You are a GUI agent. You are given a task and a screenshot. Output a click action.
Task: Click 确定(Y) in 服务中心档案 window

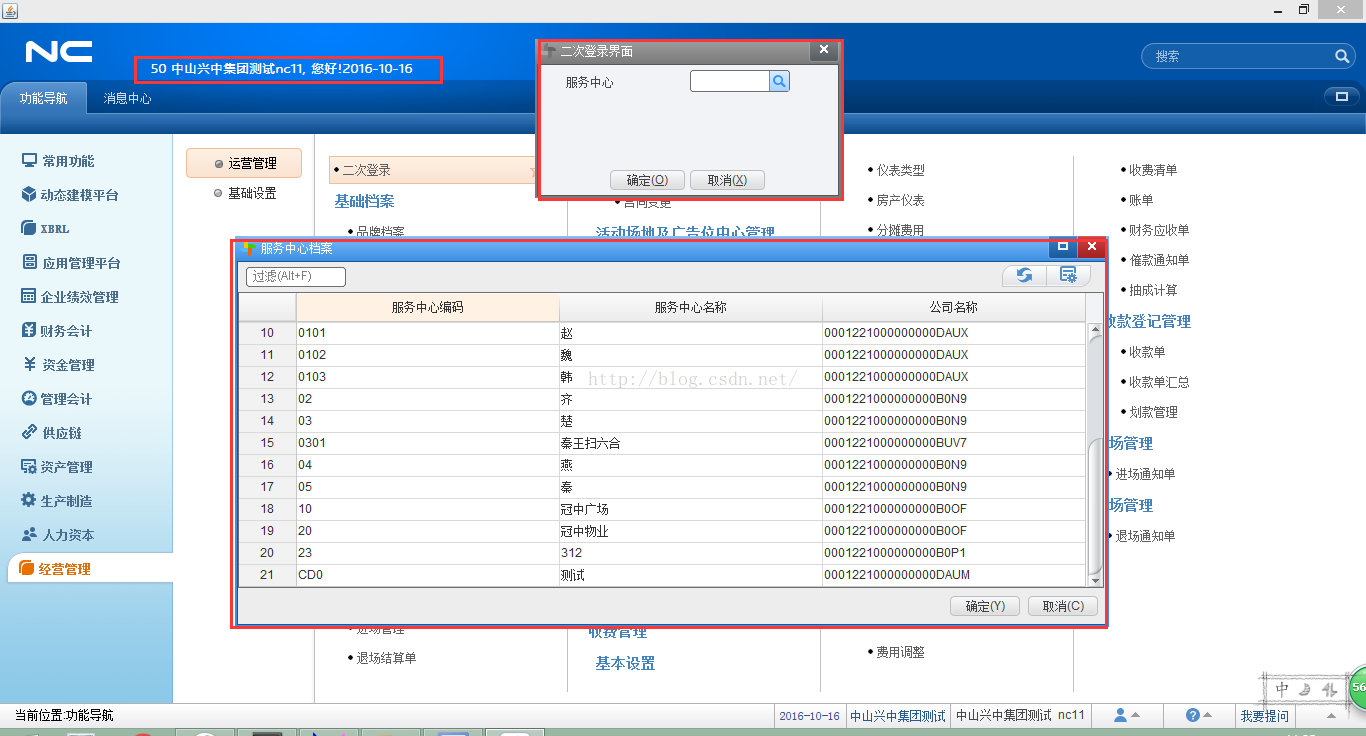coord(985,606)
